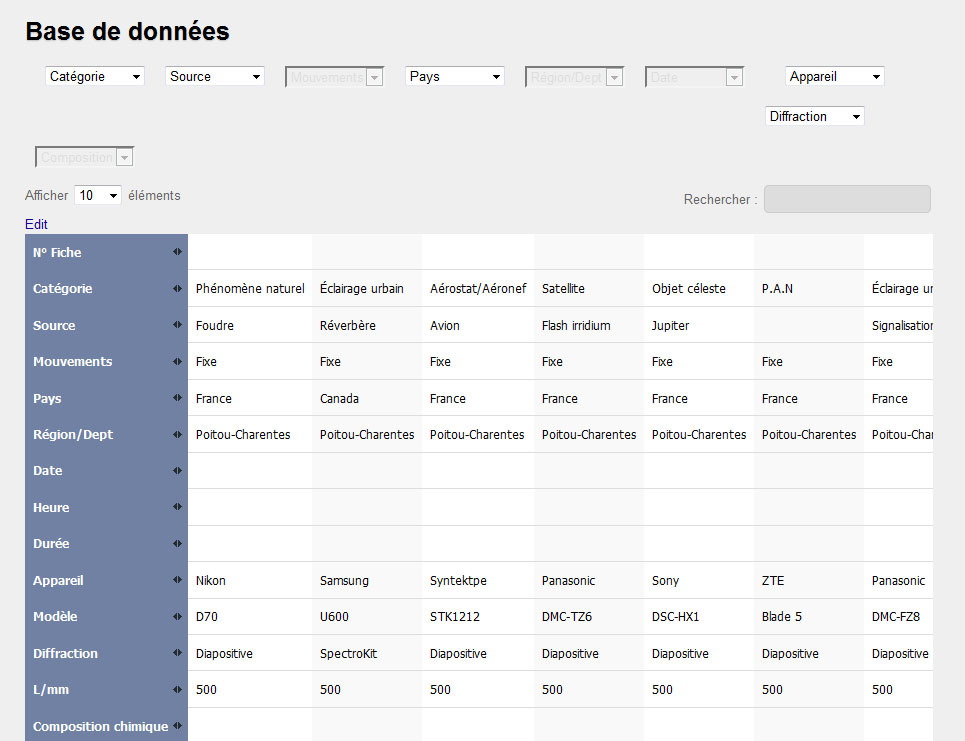Click sort arrows icon beside N° Fiche
Image resolution: width=965 pixels, height=741 pixels.
tap(177, 252)
